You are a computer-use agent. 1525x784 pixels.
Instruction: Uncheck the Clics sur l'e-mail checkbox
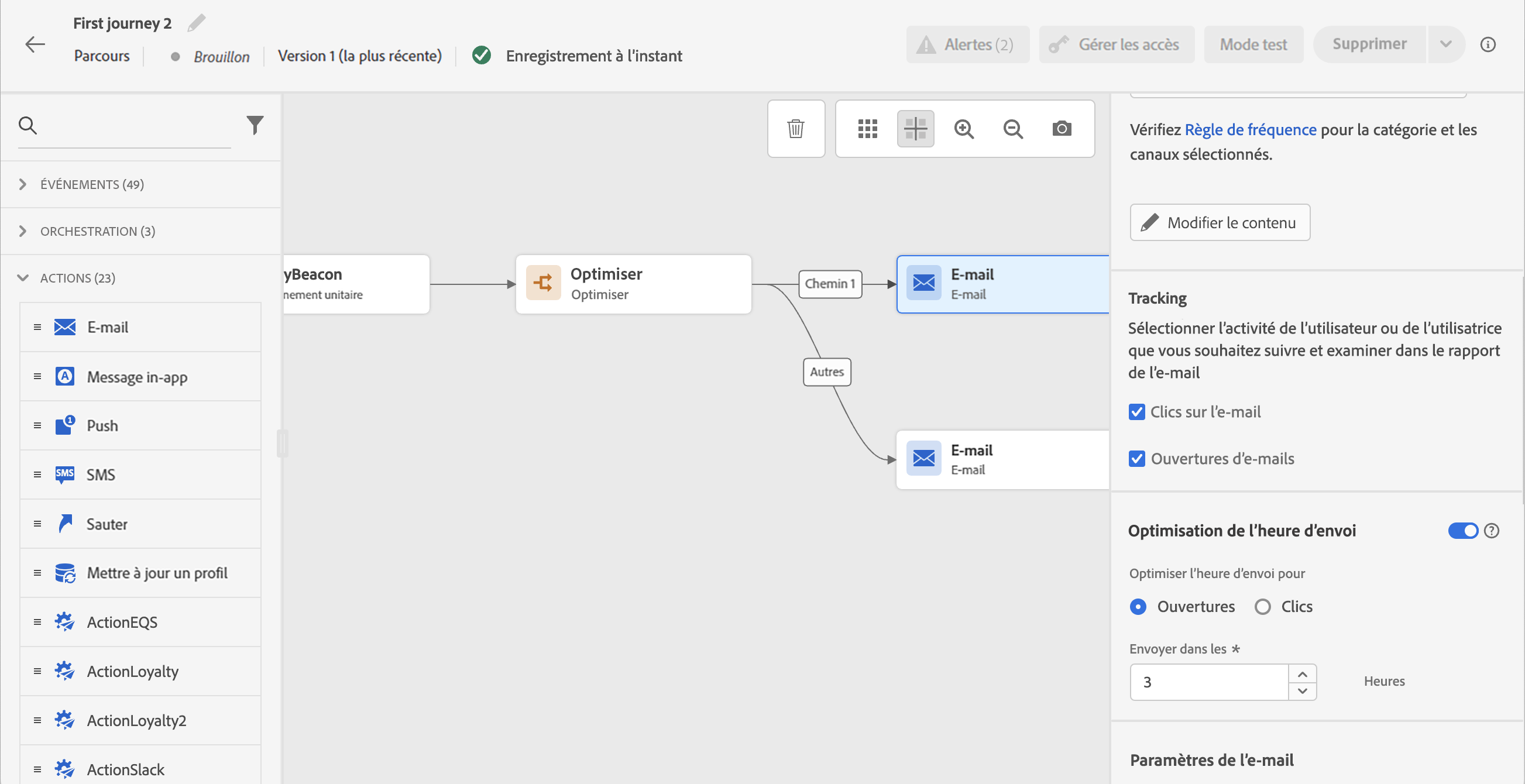pos(1136,412)
